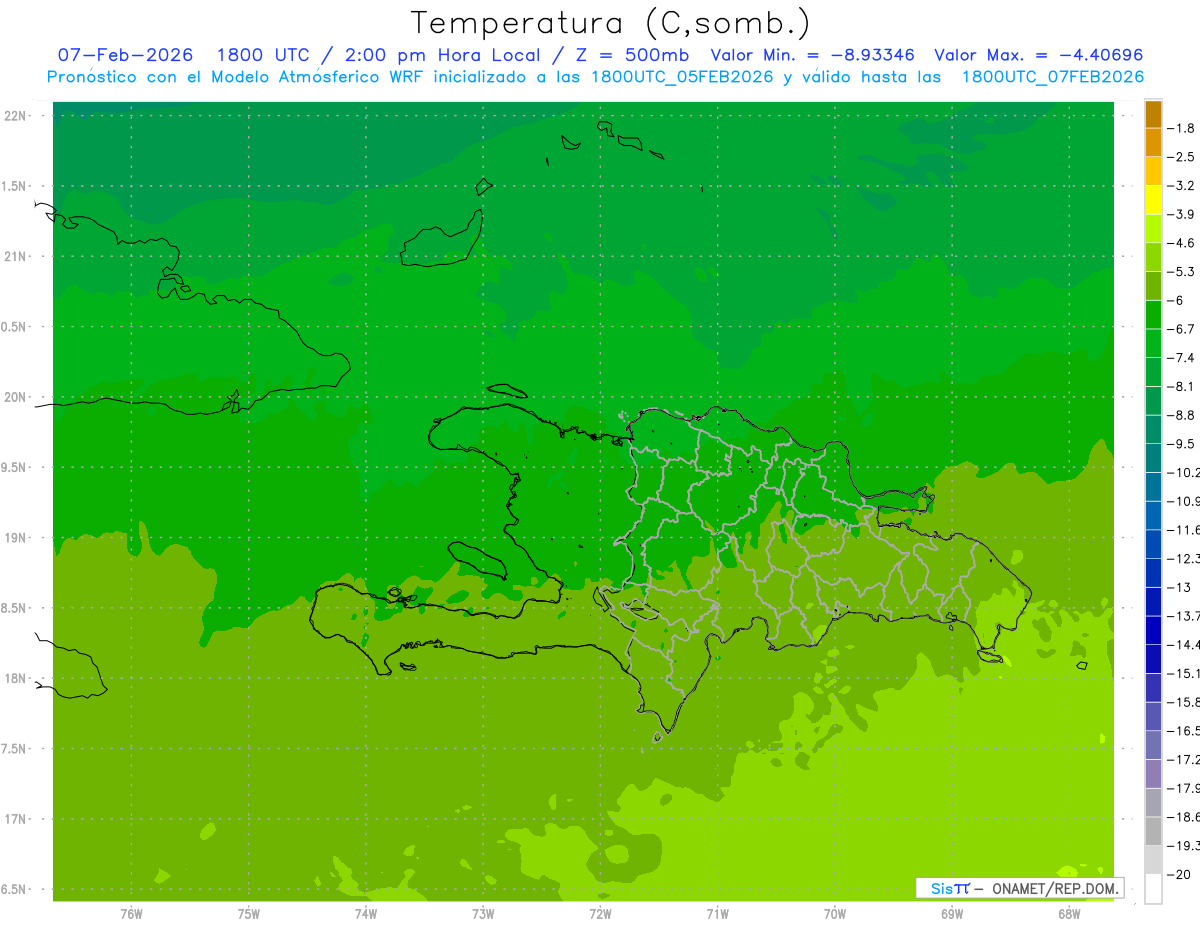The height and width of the screenshot is (927, 1200).
Task: Click the title 'Temperatura (C,somb.)'
Action: [x=611, y=24]
